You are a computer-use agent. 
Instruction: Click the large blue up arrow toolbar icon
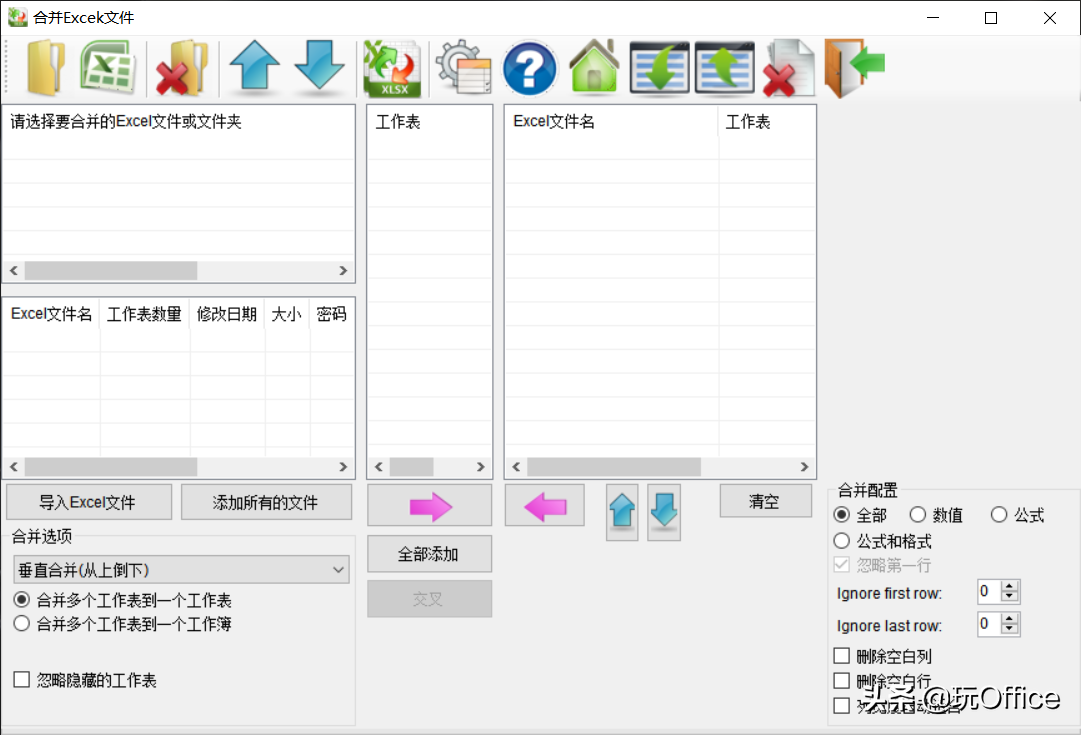pos(254,66)
